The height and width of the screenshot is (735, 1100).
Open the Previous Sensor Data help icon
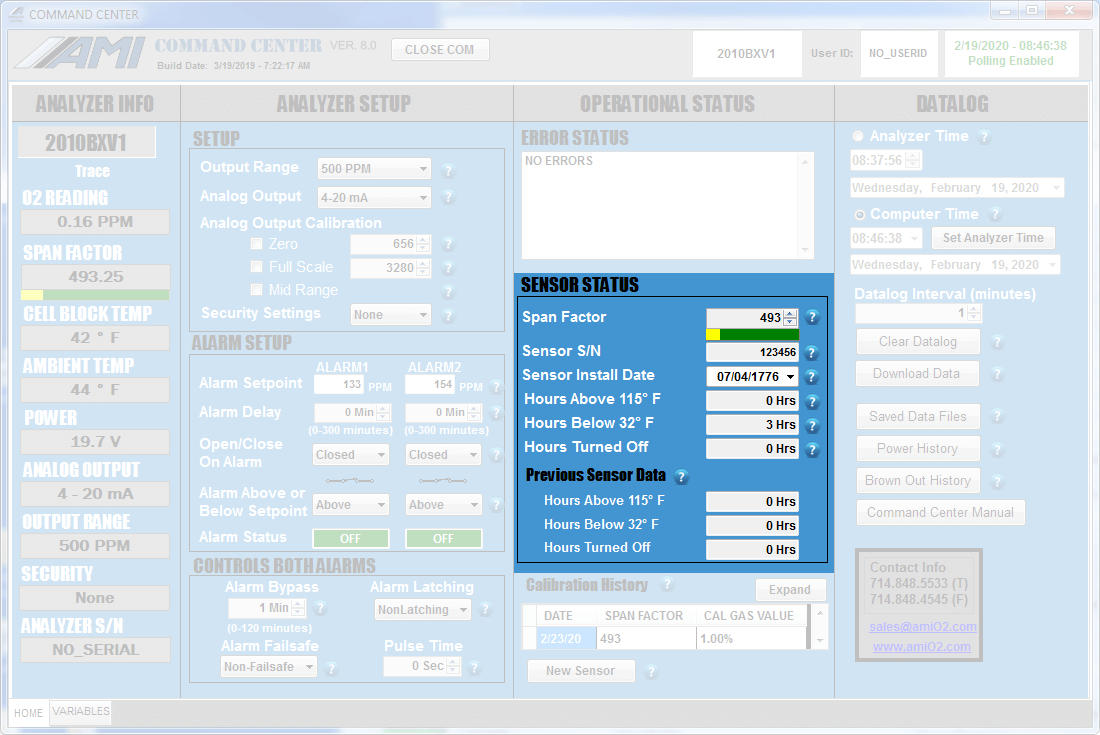(x=680, y=477)
